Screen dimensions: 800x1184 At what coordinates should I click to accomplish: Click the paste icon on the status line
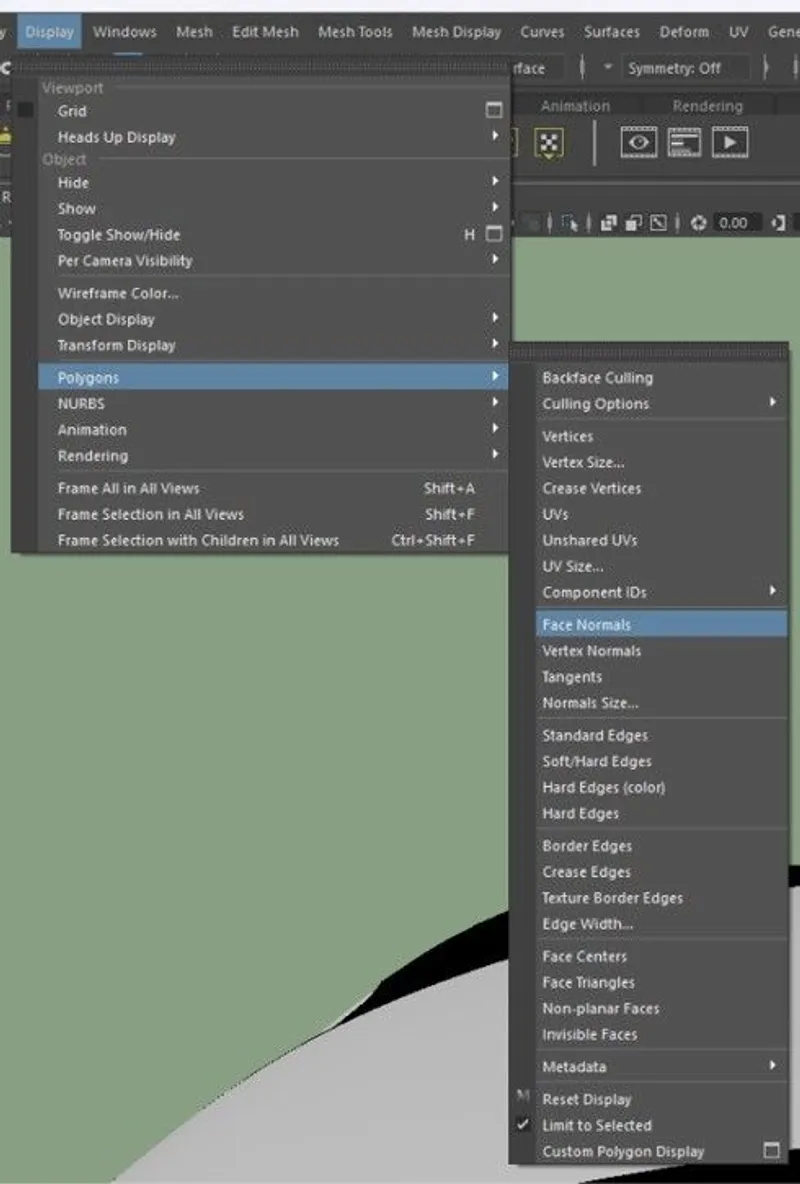(634, 222)
